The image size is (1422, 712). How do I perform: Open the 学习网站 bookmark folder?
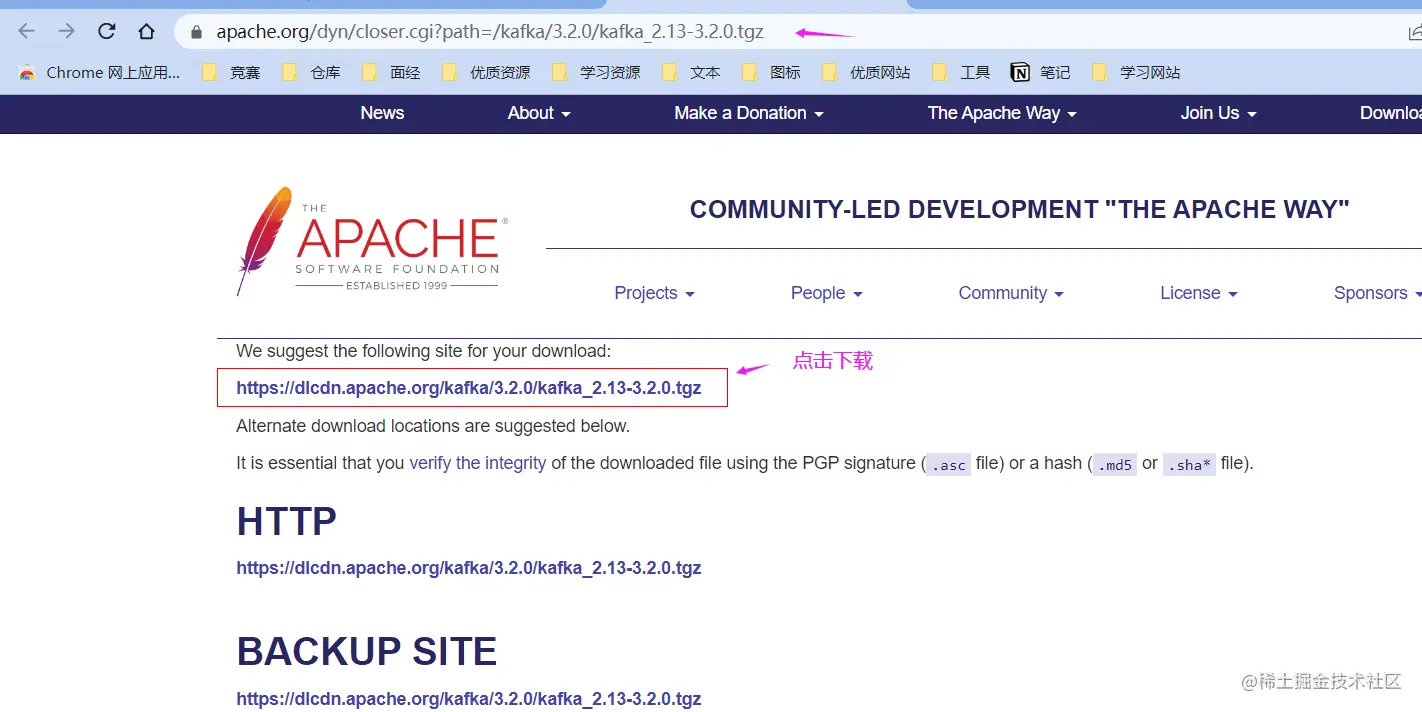[x=1136, y=72]
